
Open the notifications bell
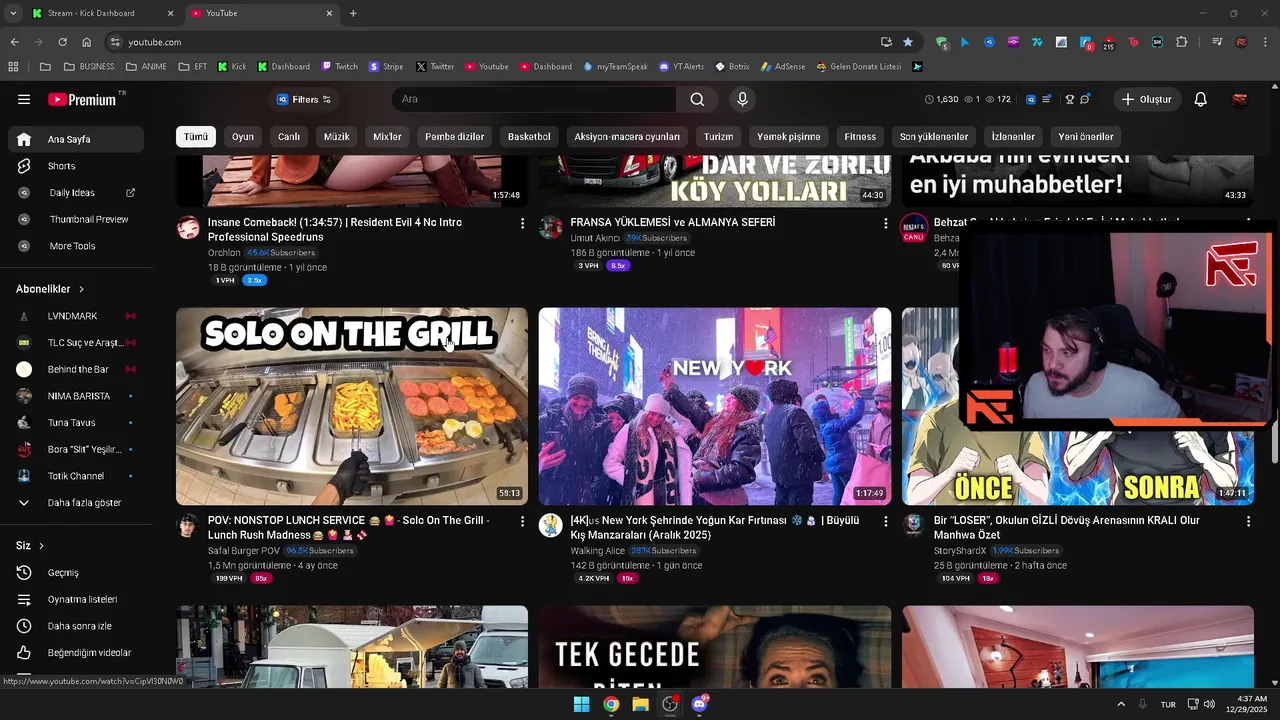(x=1201, y=99)
